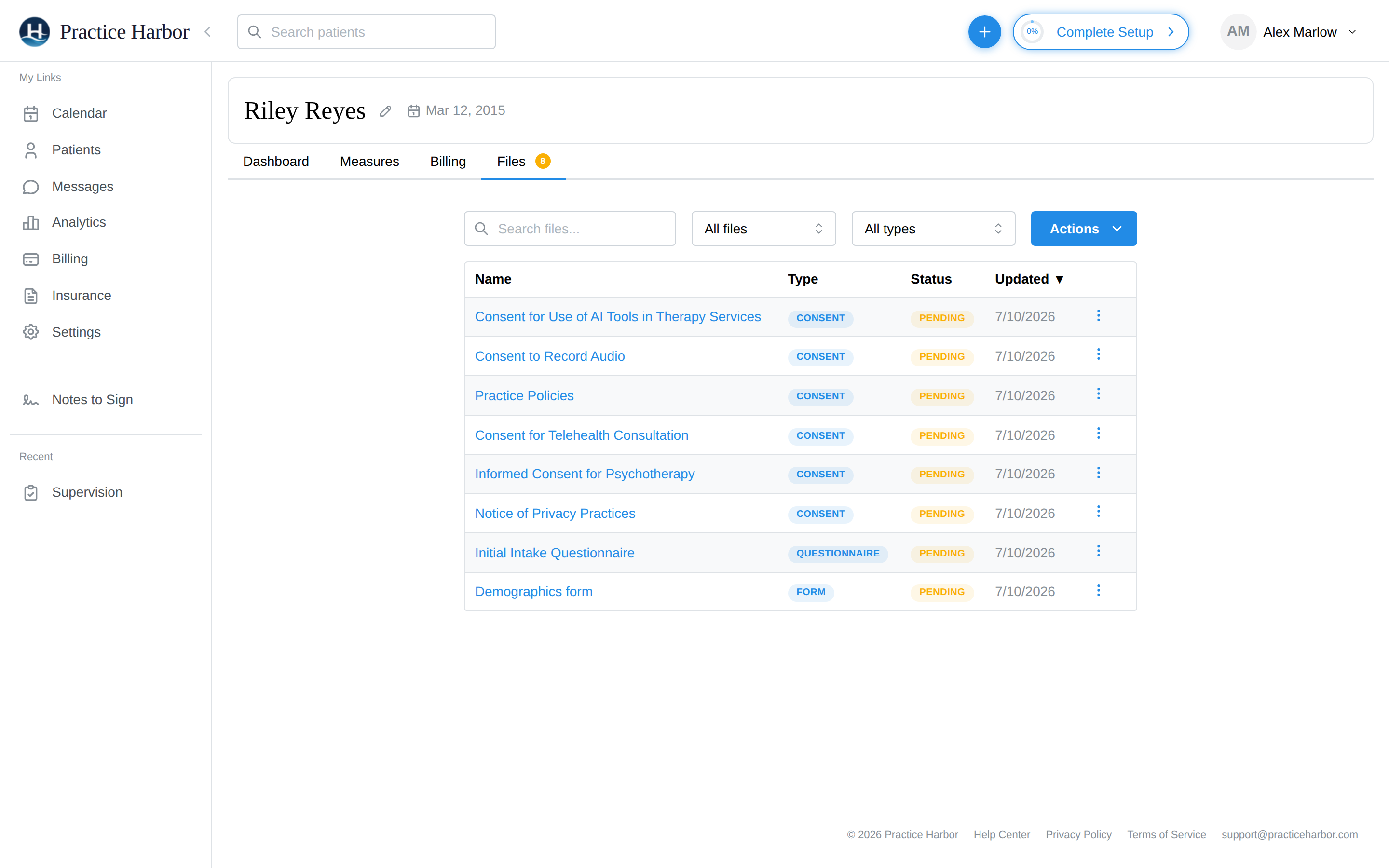Screen dimensions: 1389x868
Task: Open the All files dropdown
Action: [x=763, y=229]
